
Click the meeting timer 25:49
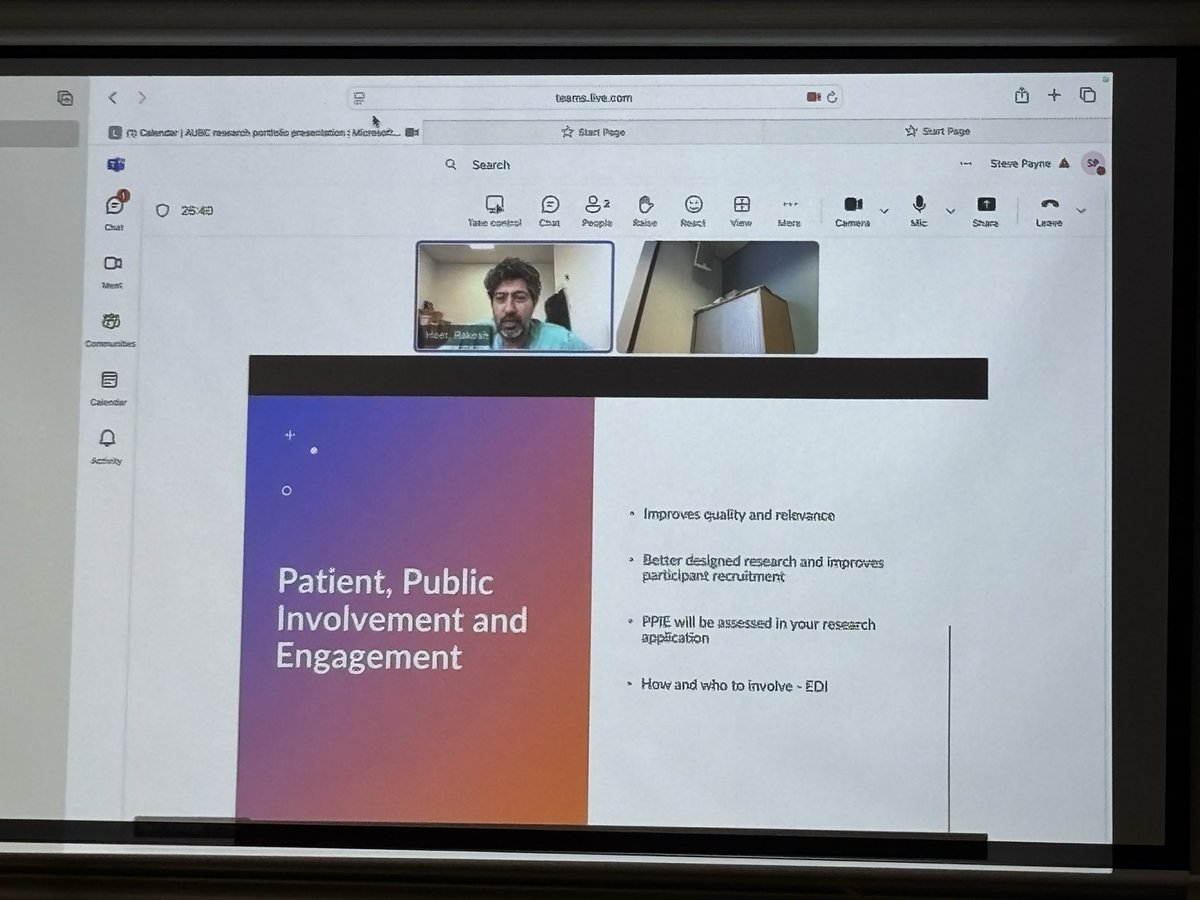pos(196,211)
